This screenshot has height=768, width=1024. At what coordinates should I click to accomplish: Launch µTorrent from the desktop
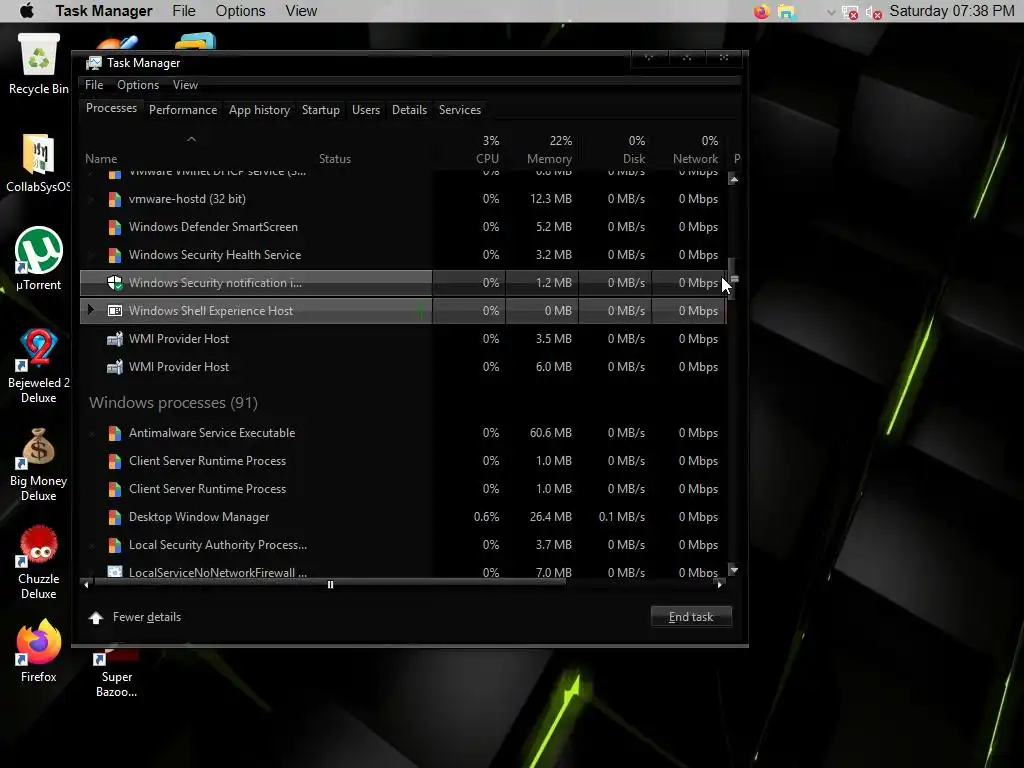(39, 259)
